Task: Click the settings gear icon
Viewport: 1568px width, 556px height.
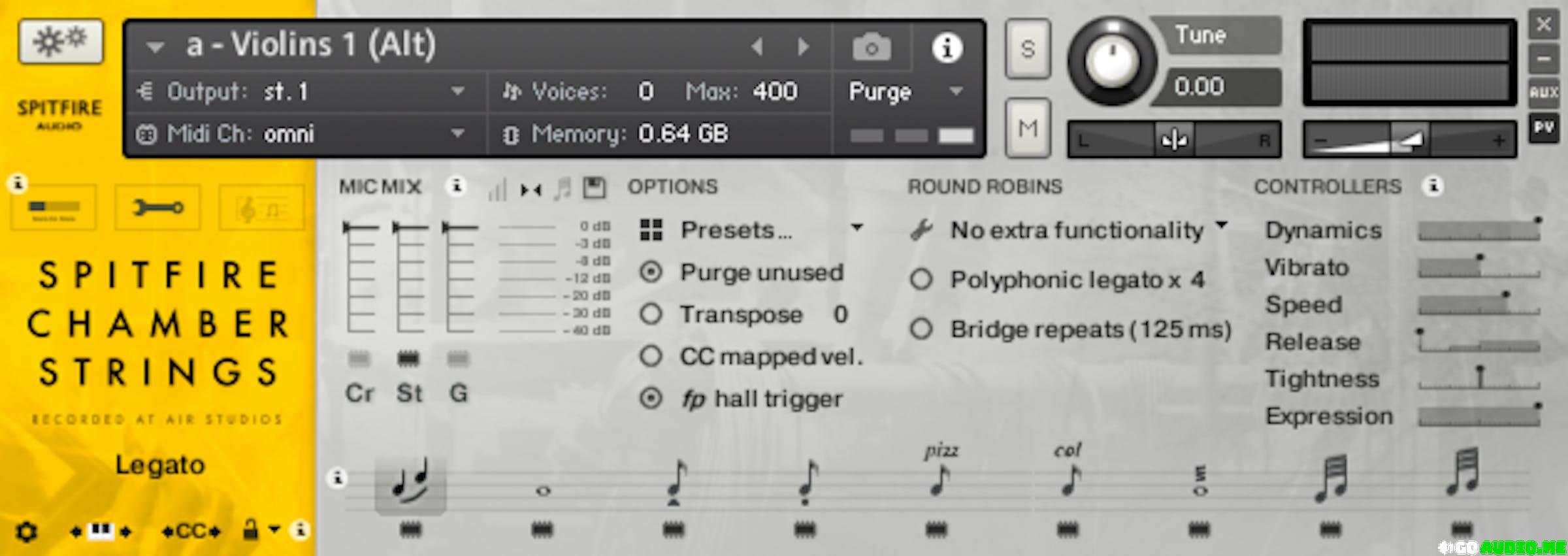Action: (26, 532)
